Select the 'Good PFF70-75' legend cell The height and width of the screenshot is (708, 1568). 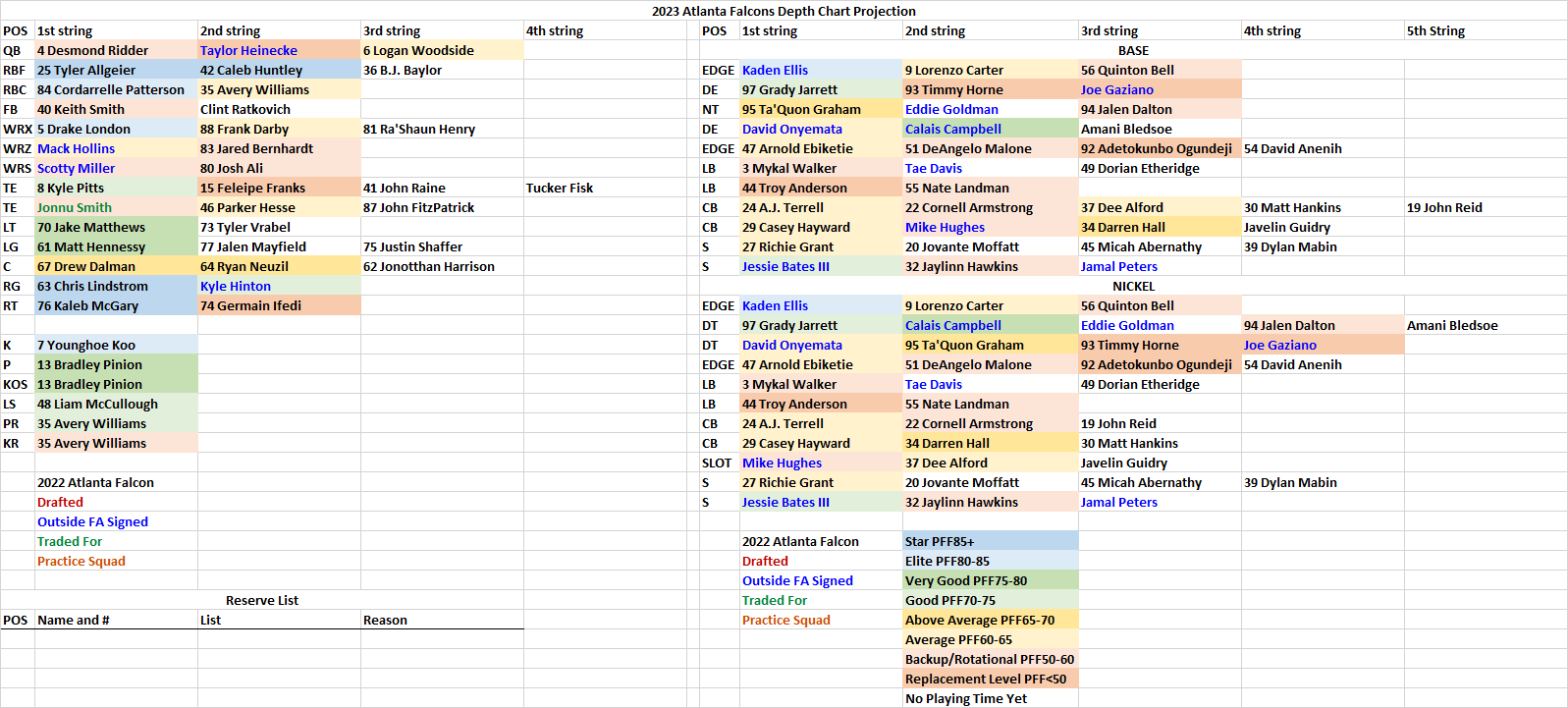point(991,600)
